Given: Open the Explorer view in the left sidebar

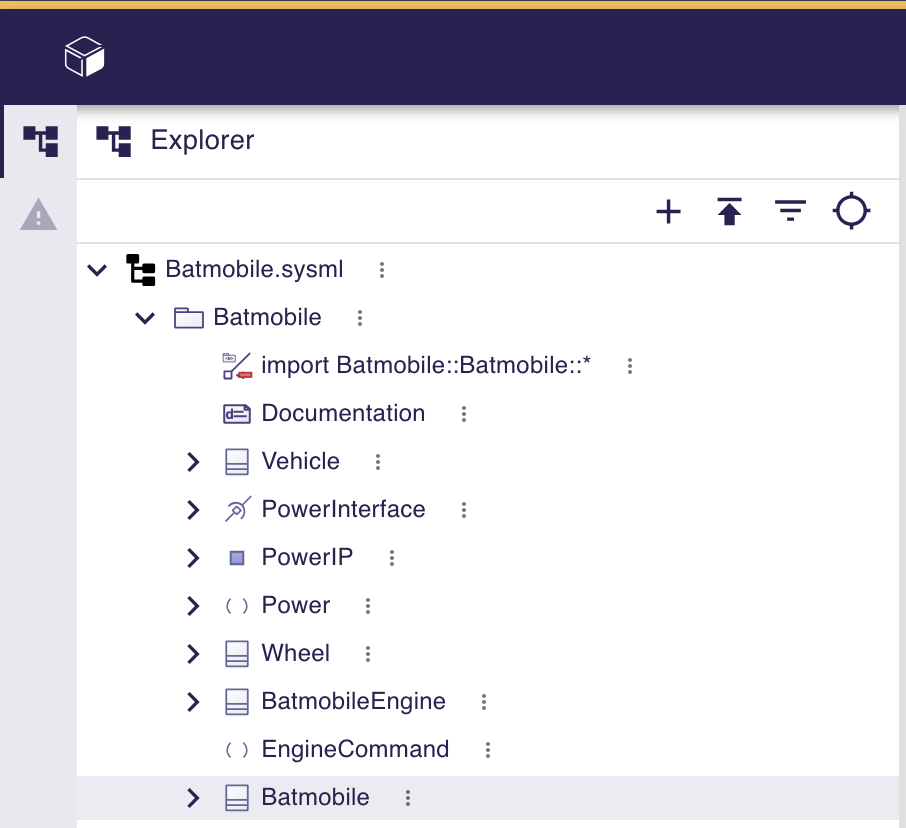Looking at the screenshot, I should [x=39, y=140].
